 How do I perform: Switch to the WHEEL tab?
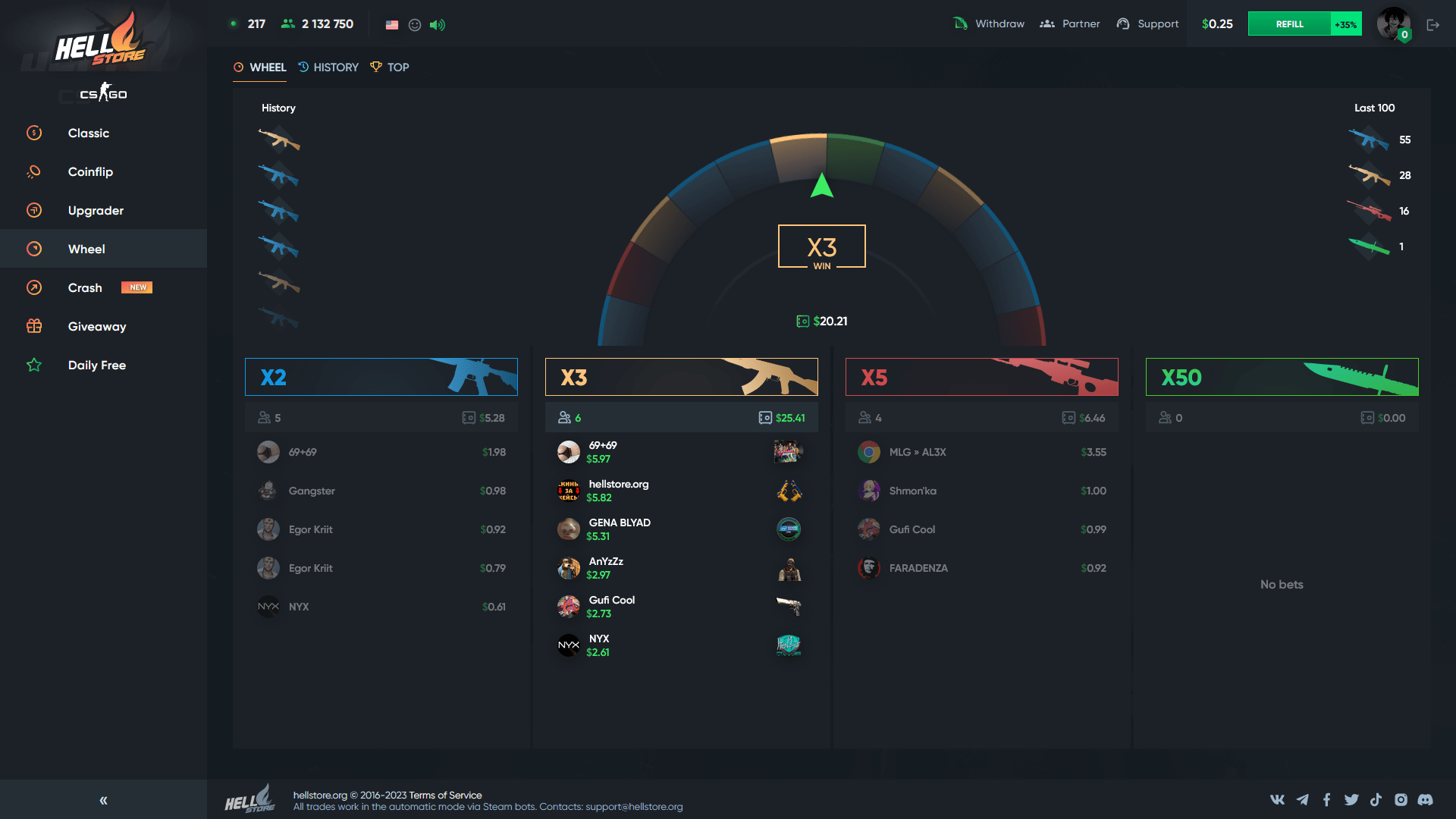[x=259, y=67]
